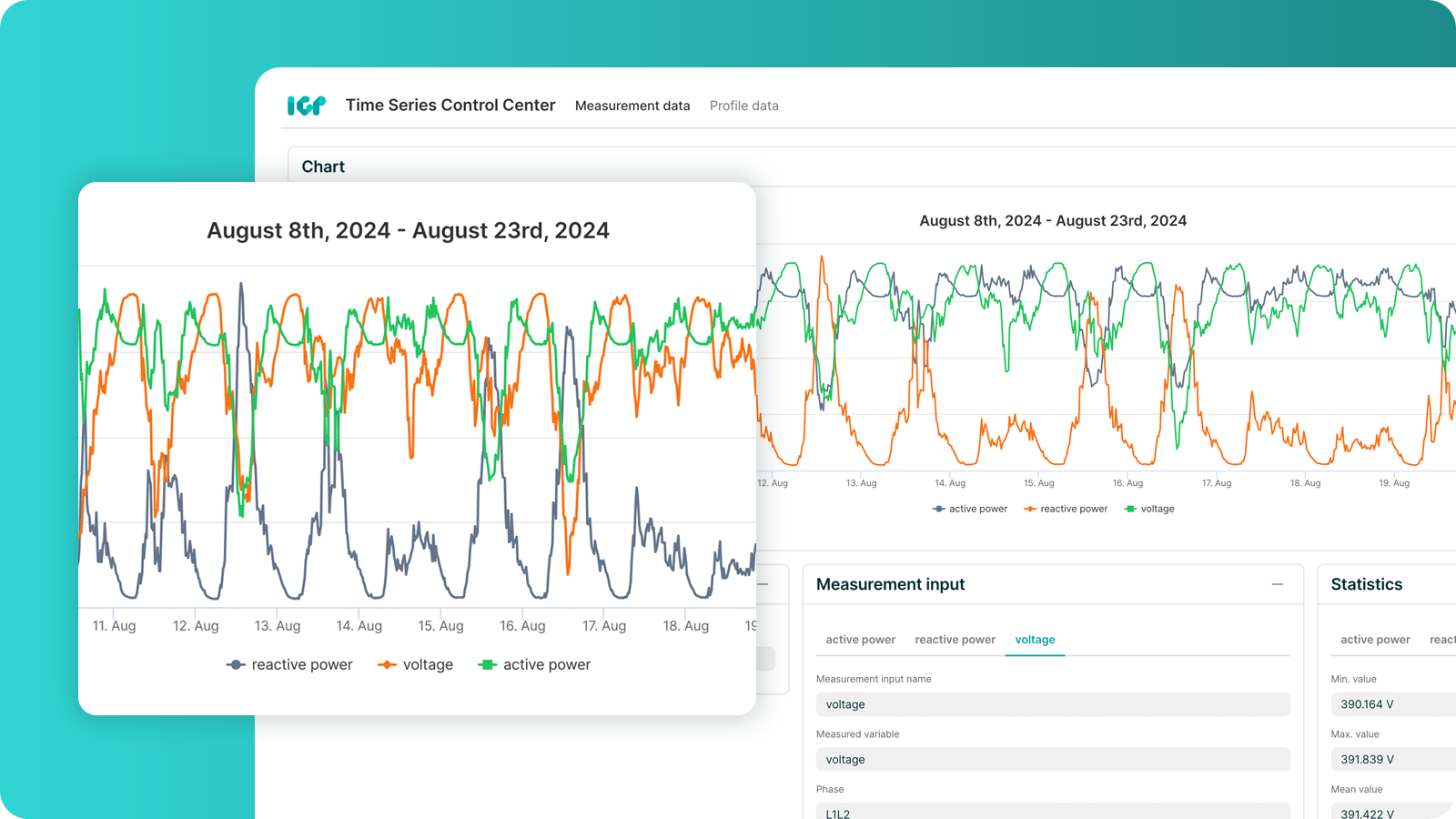Click the 13. Aug axis label in background chart
Screen dimensions: 1456x819
[x=861, y=483]
